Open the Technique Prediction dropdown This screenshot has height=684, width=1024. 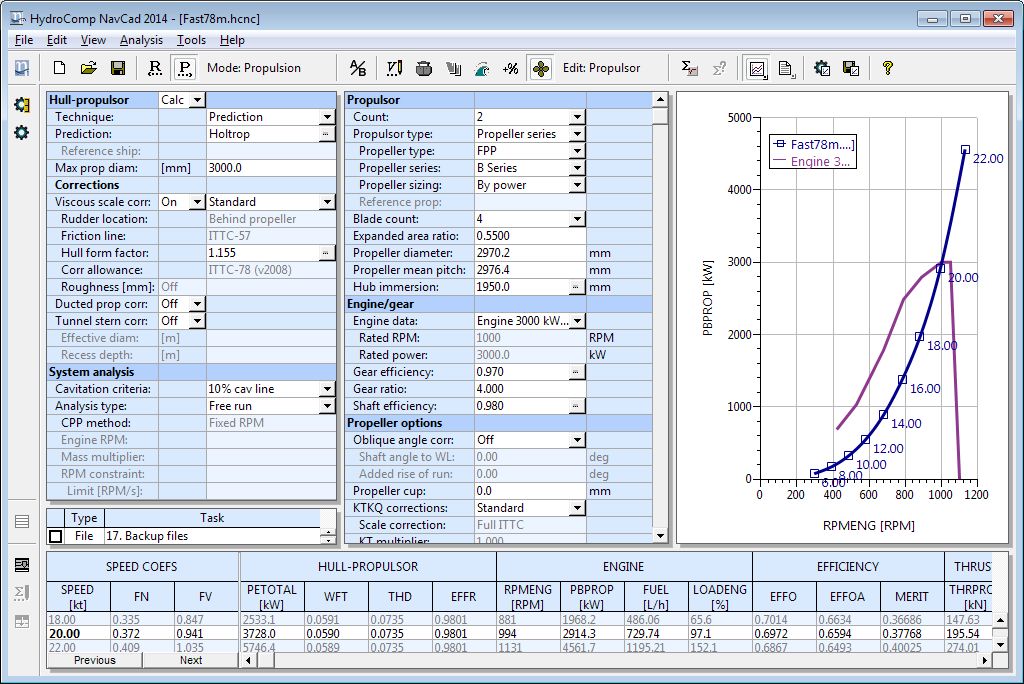click(x=328, y=117)
